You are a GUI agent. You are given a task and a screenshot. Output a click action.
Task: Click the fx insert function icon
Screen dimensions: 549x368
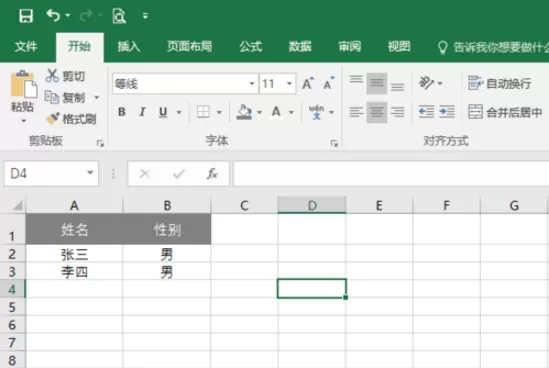click(x=212, y=173)
